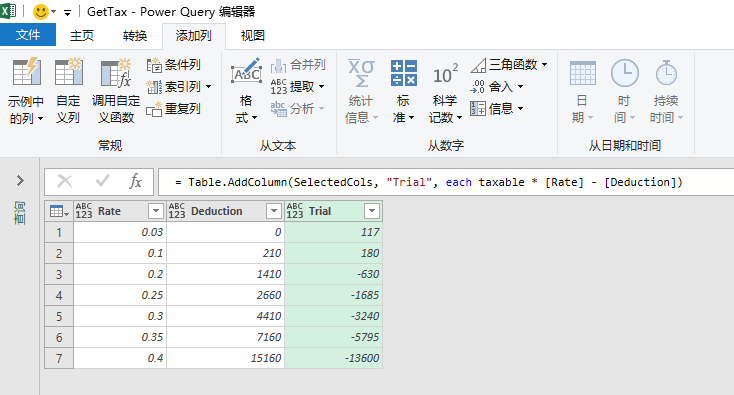Open Quick Access Toolbar customize arrow
The width and height of the screenshot is (734, 395).
pos(67,13)
